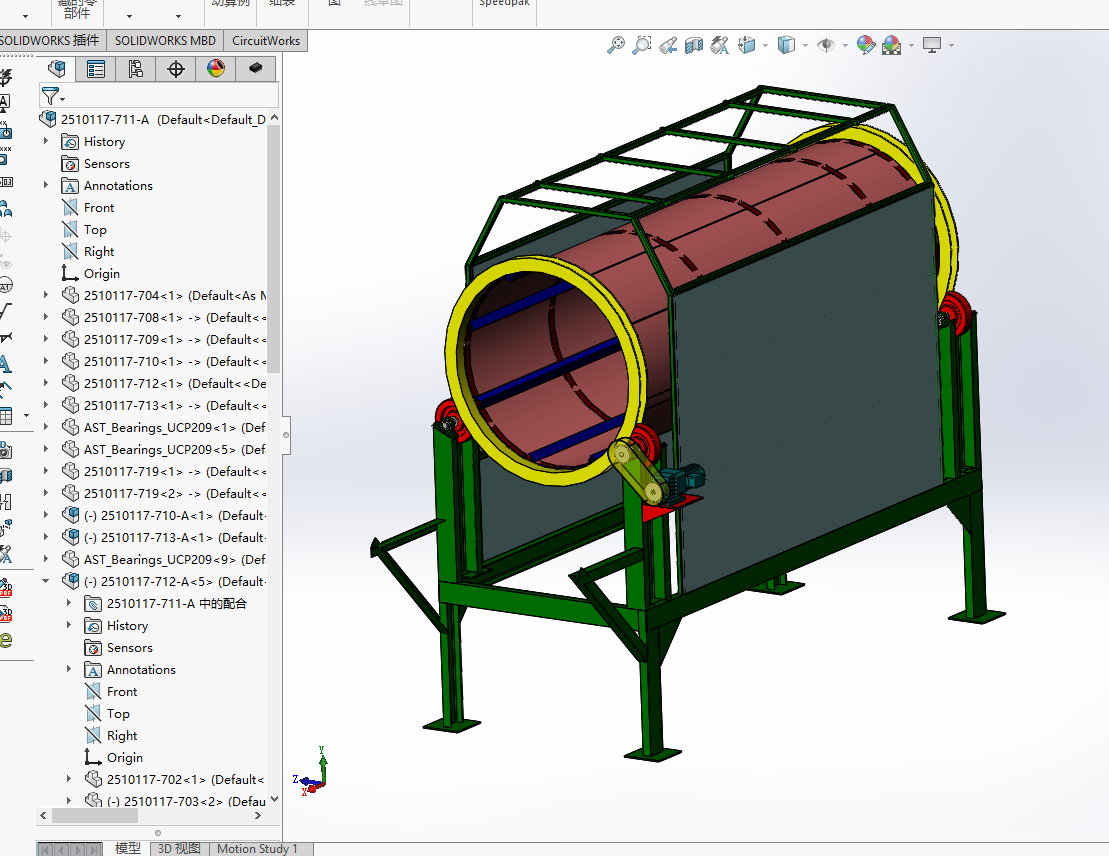Screen dimensions: 1109x856
Task: Expand the History folder at the top
Action: click(46, 142)
